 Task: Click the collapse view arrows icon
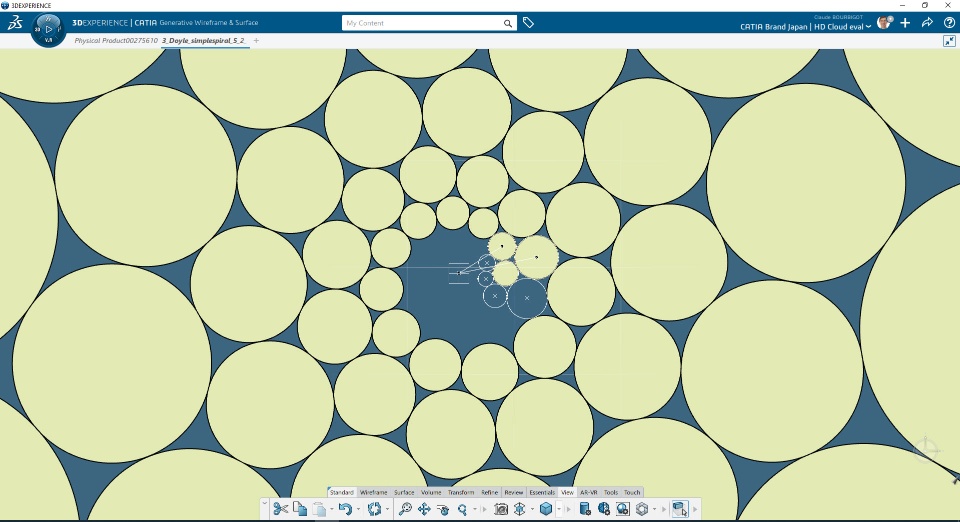(x=949, y=41)
